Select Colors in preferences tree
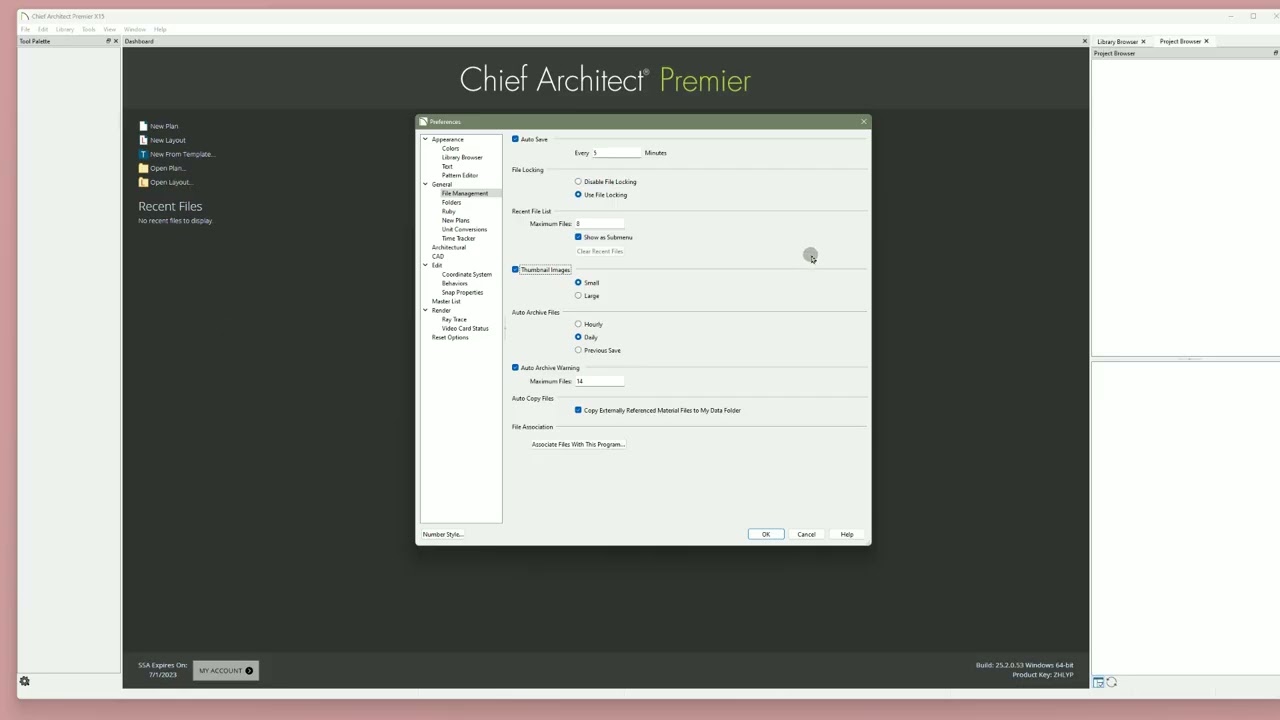The width and height of the screenshot is (1280, 720). 451,148
